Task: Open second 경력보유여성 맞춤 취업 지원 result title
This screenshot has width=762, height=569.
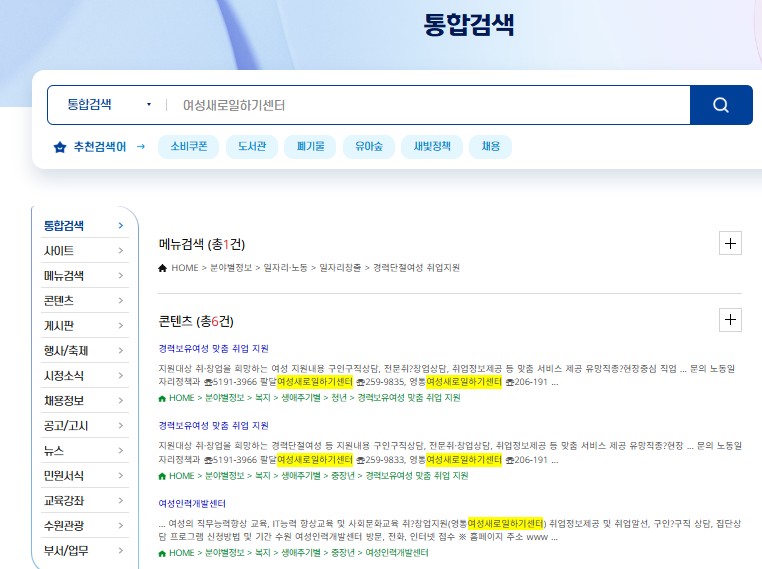Action: coord(213,426)
